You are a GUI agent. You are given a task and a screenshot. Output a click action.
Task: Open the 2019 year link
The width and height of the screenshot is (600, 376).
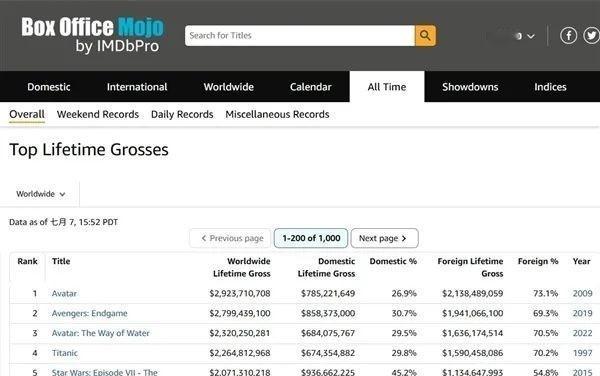[582, 313]
